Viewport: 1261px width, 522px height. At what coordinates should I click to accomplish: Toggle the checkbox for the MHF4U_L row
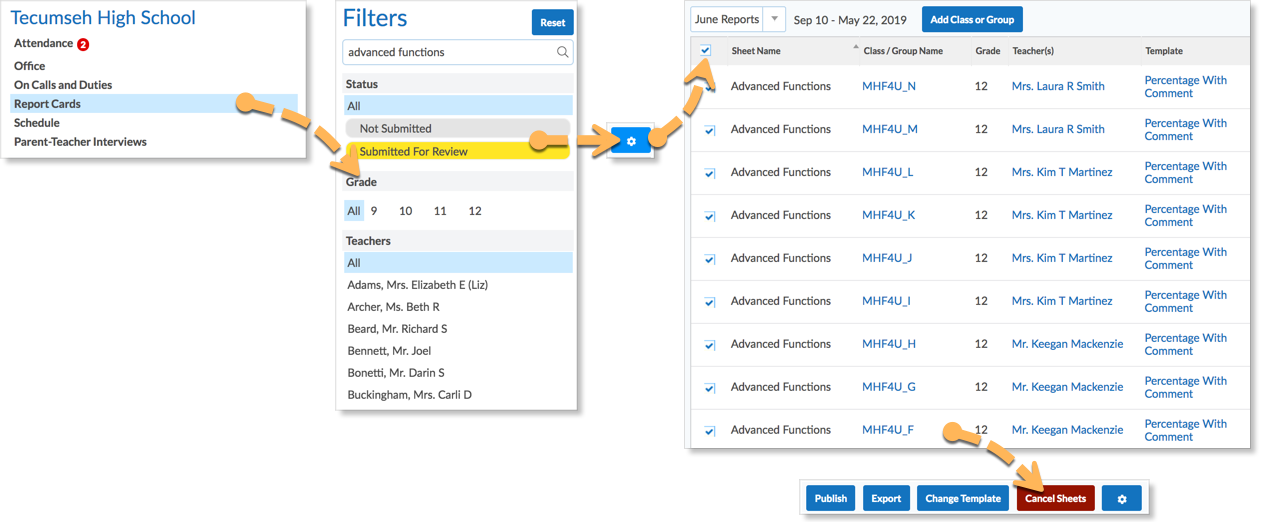(710, 173)
